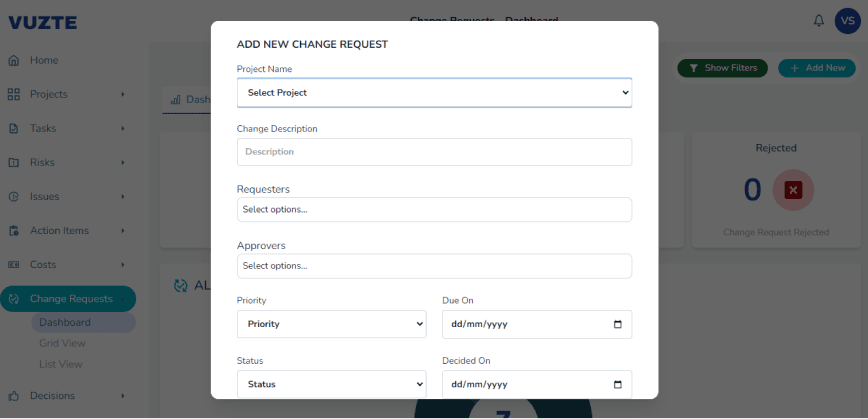
Task: Click the Action Items clipboard icon
Action: [x=14, y=231]
